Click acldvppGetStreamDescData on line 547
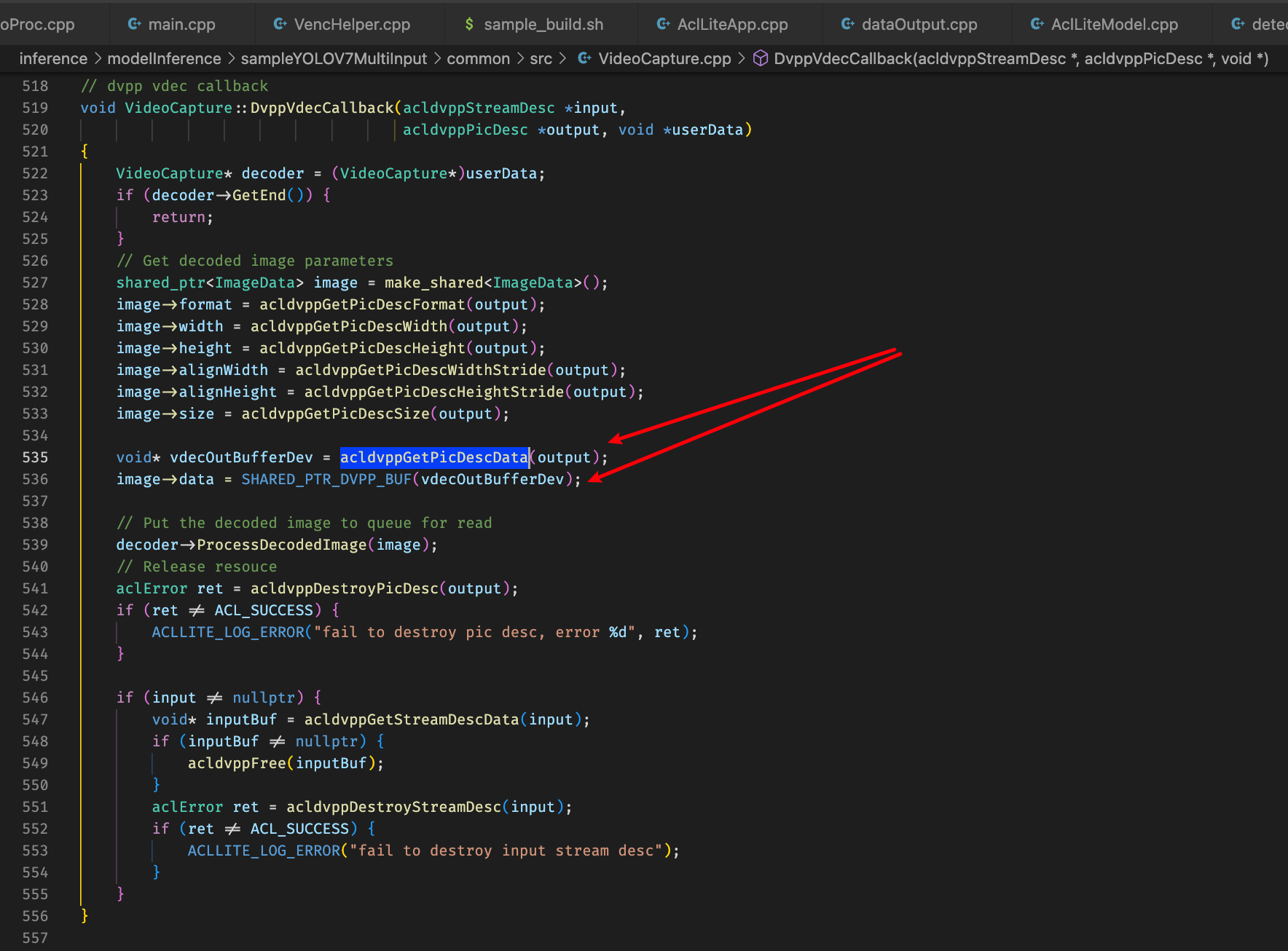The width and height of the screenshot is (1288, 951). tap(412, 719)
